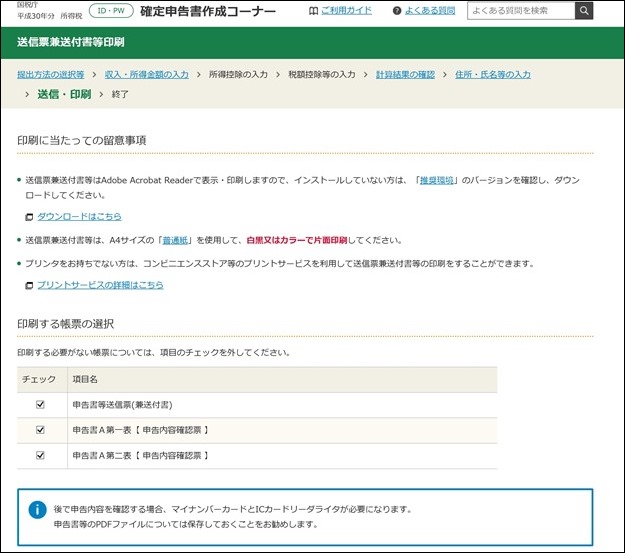Open ご利用ガイド link
The image size is (625, 553).
346,11
